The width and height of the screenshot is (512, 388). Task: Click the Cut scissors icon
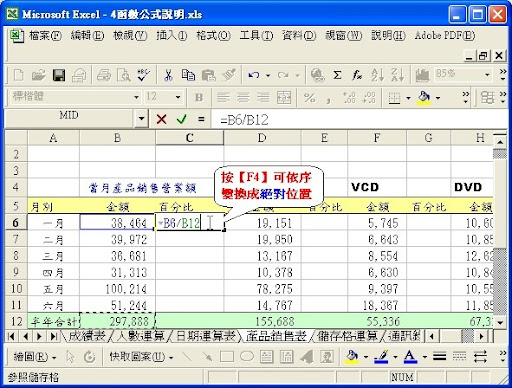(x=168, y=75)
